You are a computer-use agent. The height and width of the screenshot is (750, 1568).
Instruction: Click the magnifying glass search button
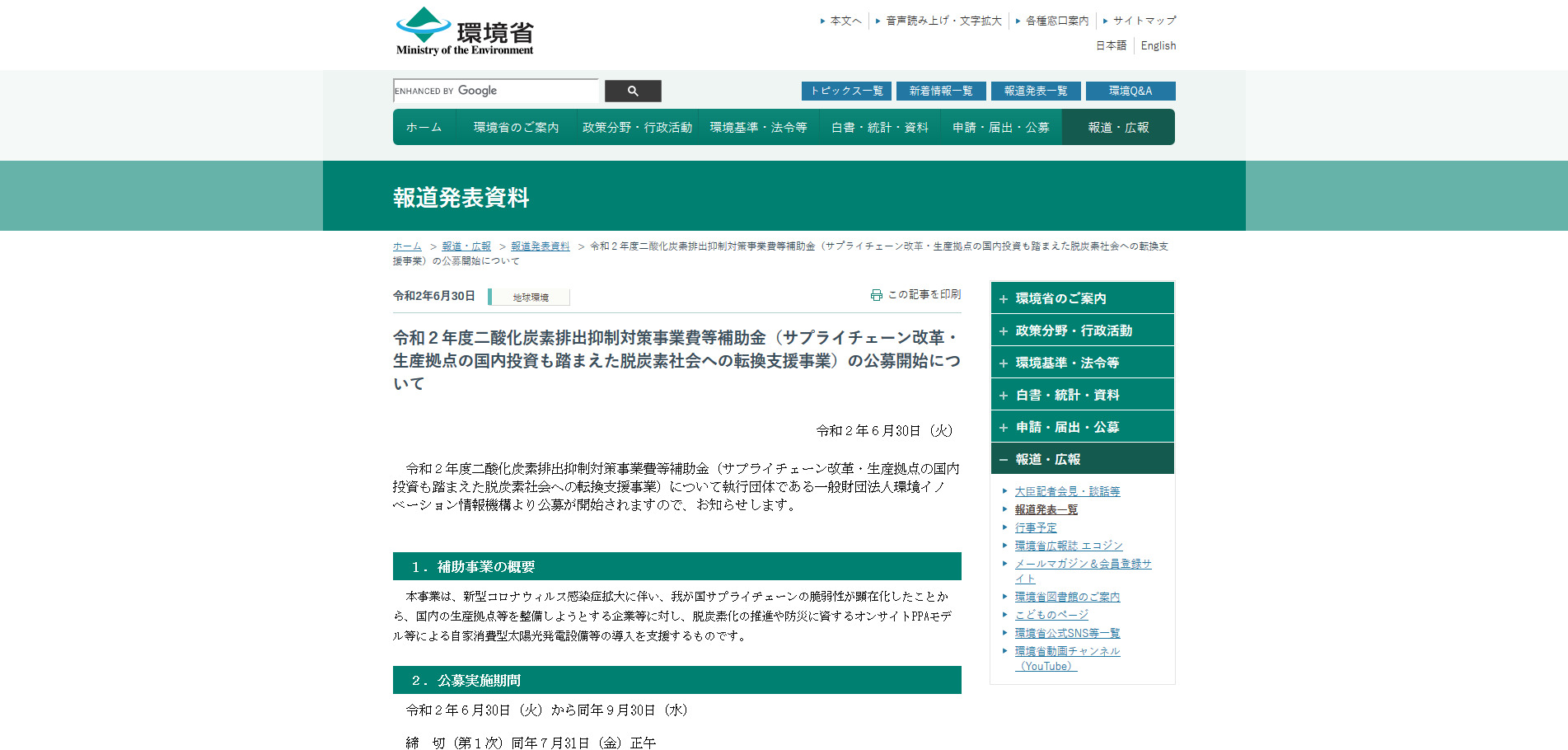click(x=633, y=91)
